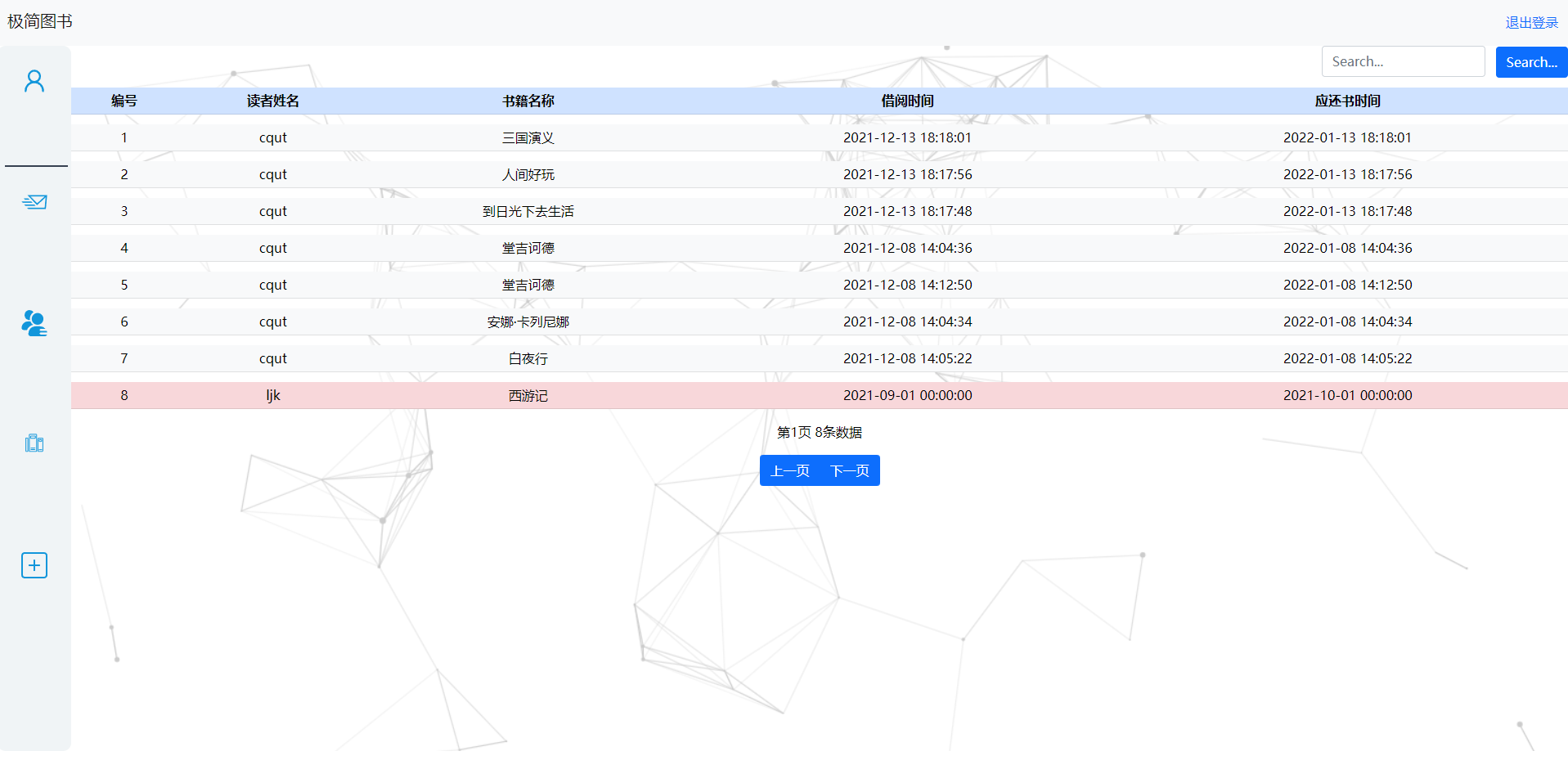Select the book title 到日光下去生活

click(528, 211)
